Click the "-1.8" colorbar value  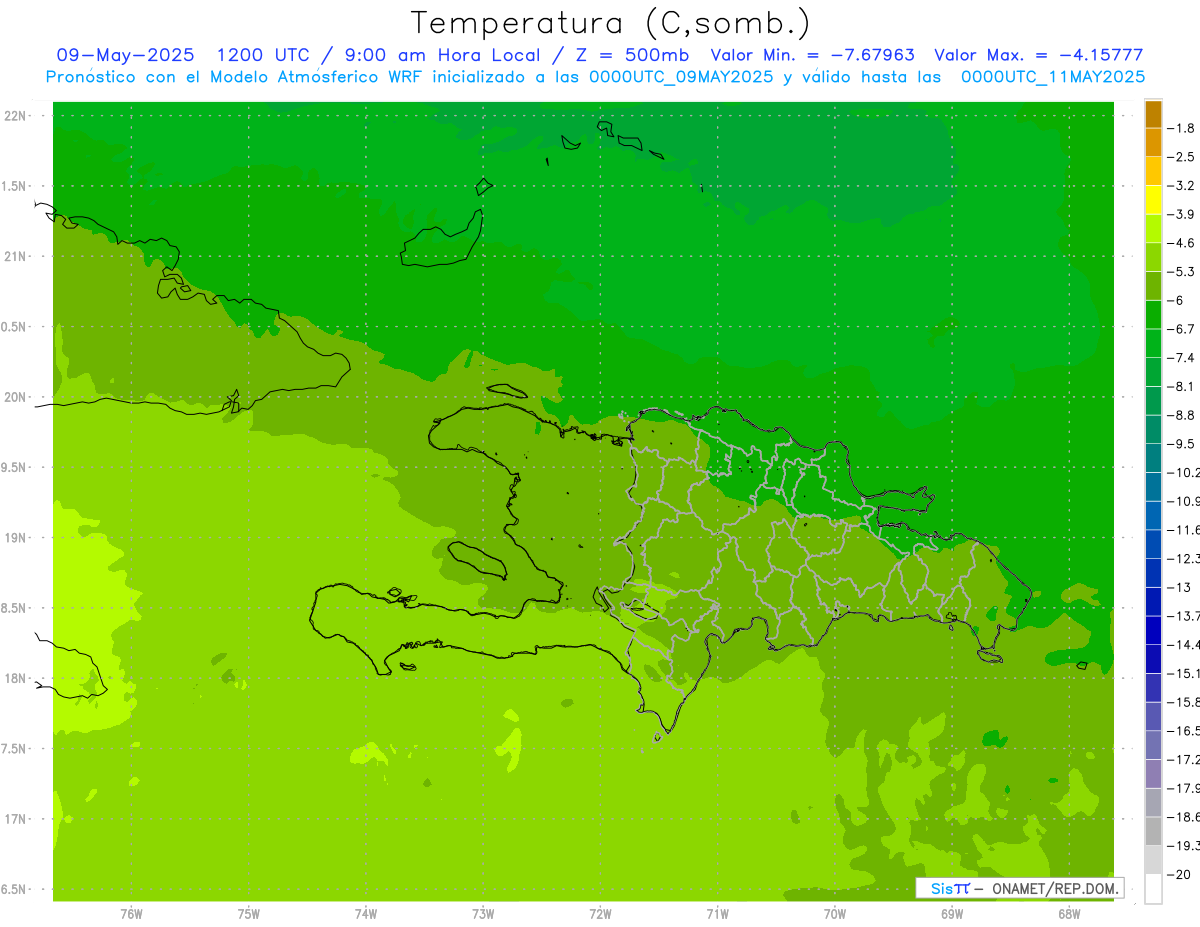pyautogui.click(x=1181, y=128)
